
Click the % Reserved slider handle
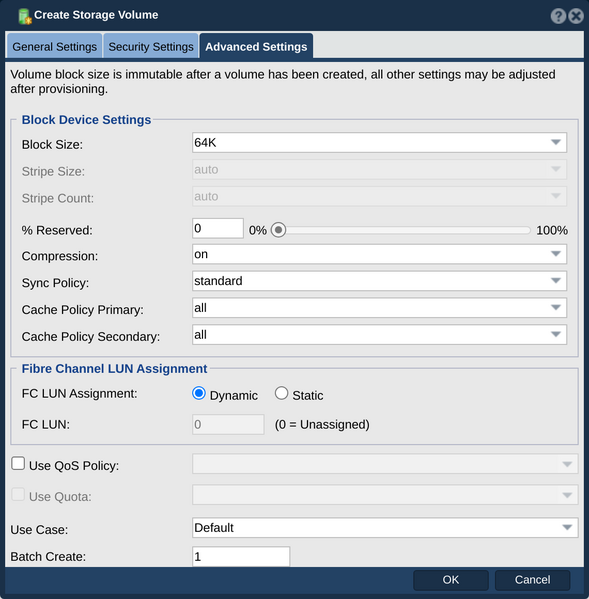point(278,230)
